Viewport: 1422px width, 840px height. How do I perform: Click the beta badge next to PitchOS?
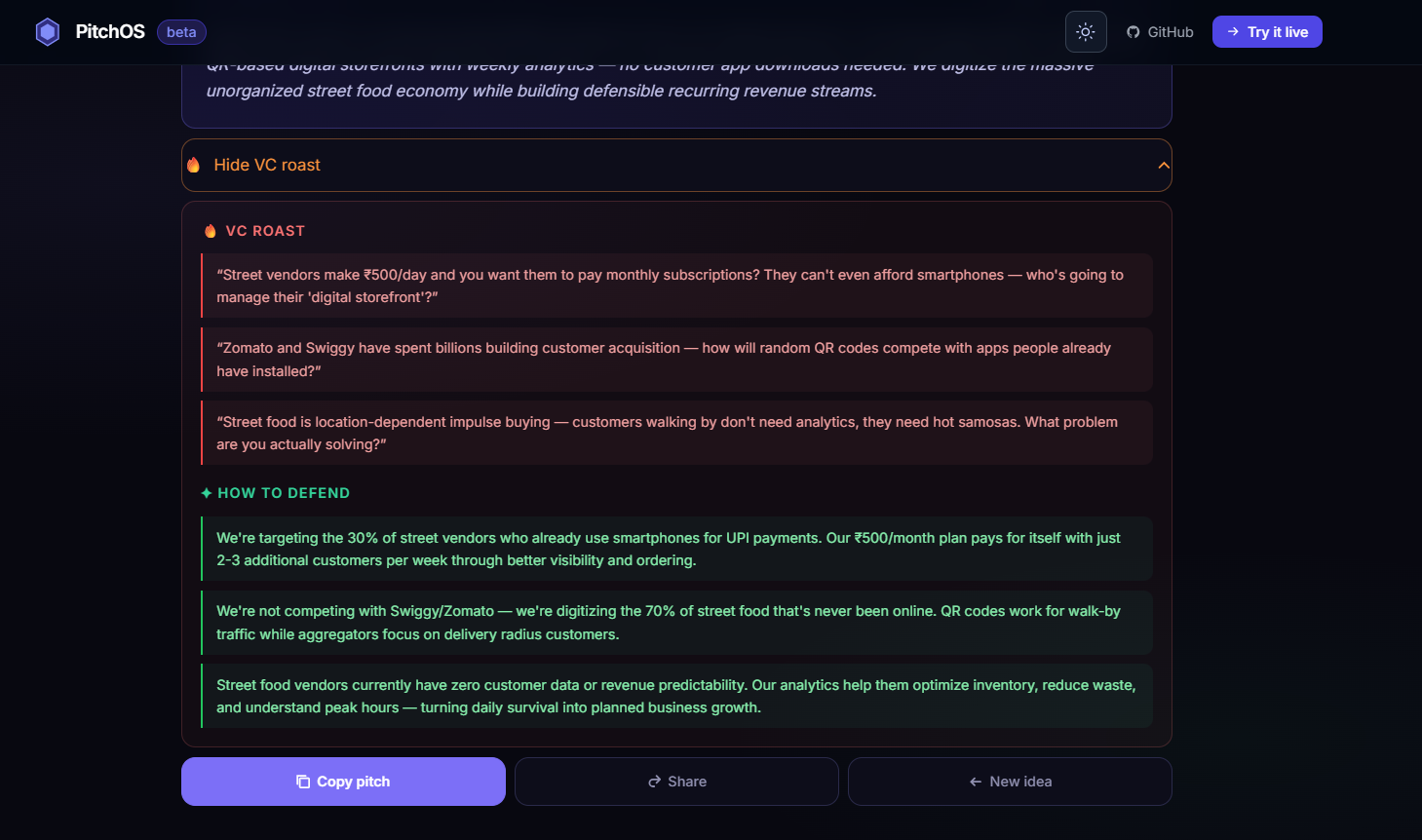pyautogui.click(x=181, y=32)
